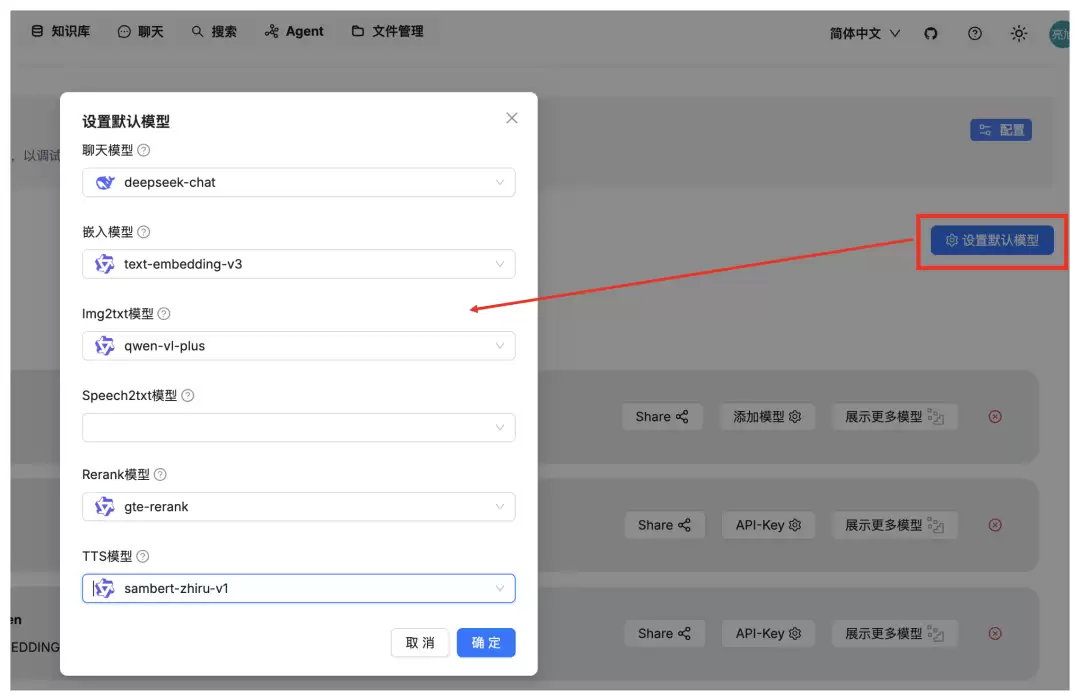Screen dimensions: 1080x698
Task: Click the GitHub icon in header
Action: click(x=931, y=33)
